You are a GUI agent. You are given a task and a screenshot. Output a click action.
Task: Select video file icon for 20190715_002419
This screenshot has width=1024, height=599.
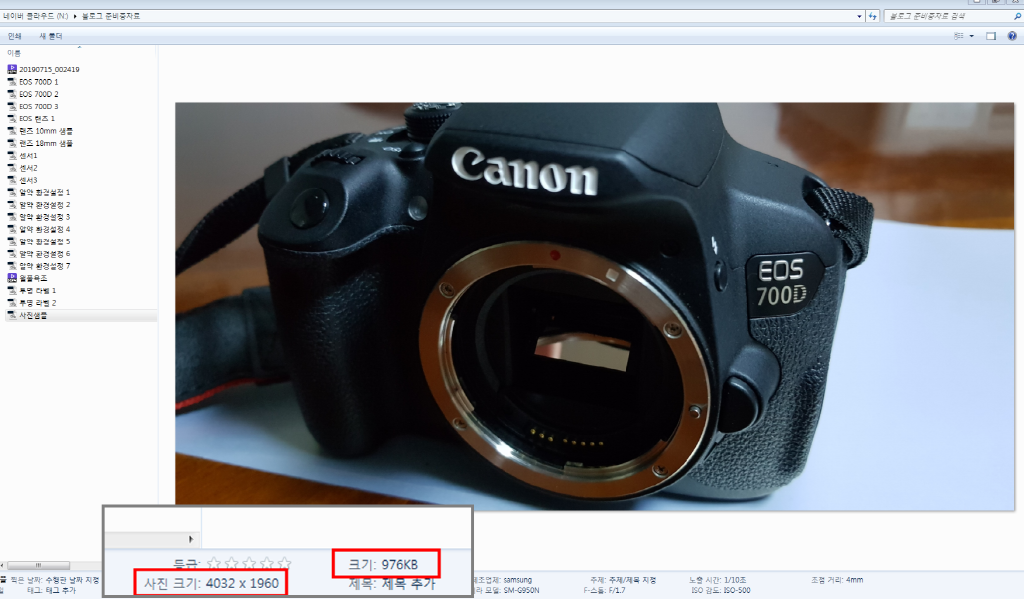click(12, 69)
